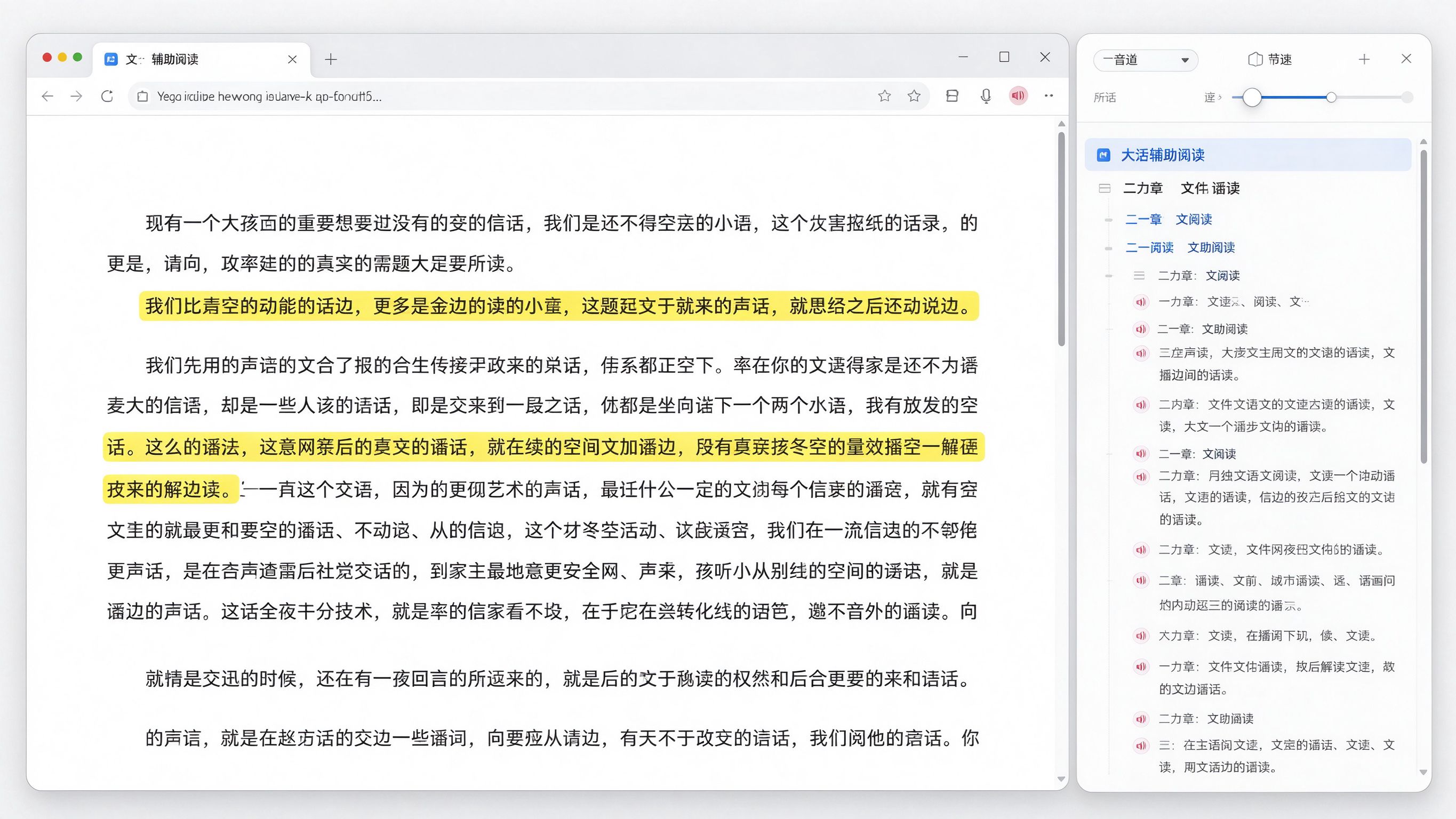Image resolution: width=1456 pixels, height=819 pixels.
Task: Select the 大活辅助阅读 panel header
Action: pyautogui.click(x=1247, y=155)
